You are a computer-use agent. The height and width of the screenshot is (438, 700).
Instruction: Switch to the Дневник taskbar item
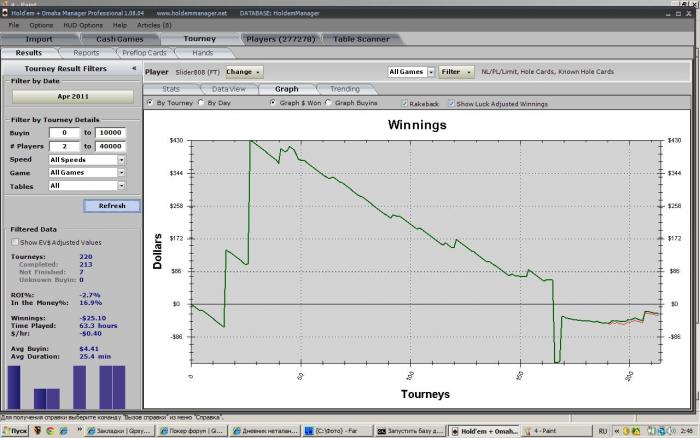tap(266, 431)
